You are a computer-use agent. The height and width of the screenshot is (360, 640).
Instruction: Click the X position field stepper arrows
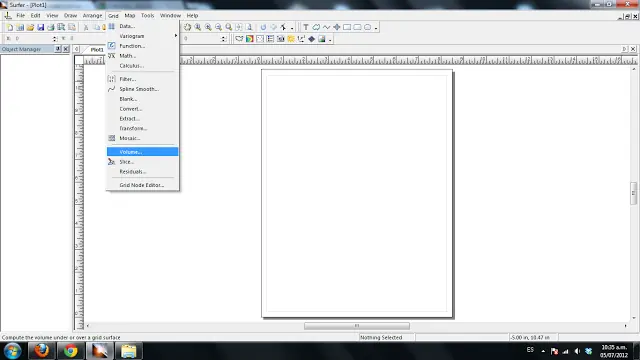coord(55,39)
